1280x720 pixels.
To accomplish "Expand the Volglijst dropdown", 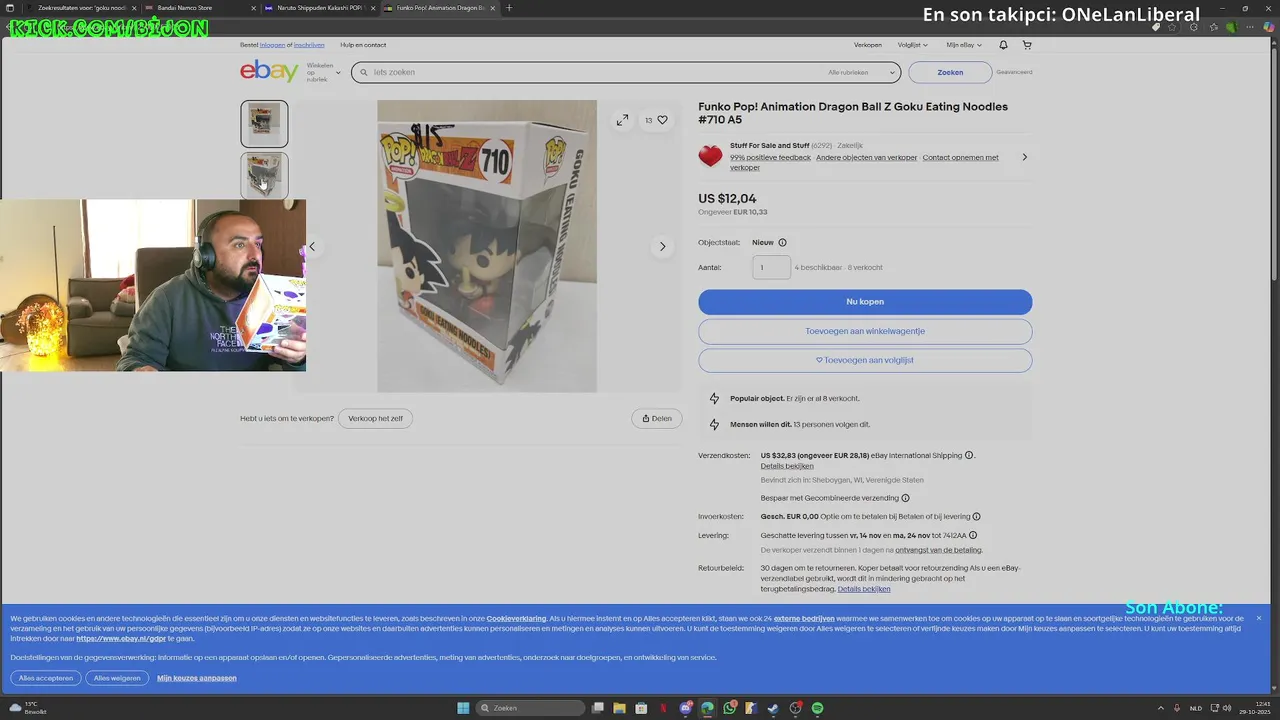I will [913, 45].
